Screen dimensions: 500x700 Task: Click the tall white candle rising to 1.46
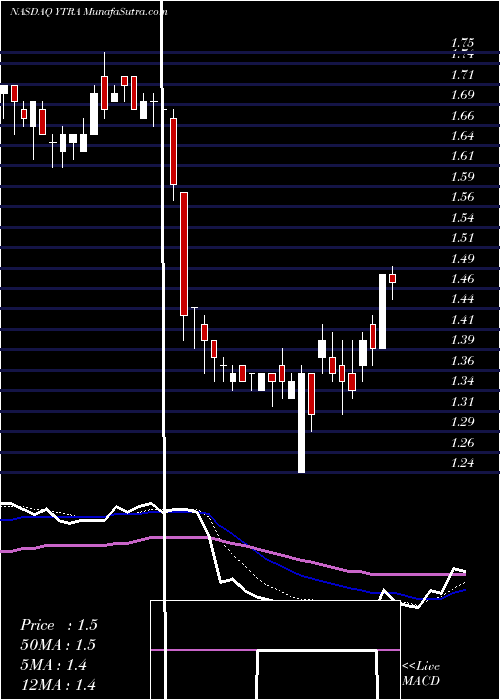(383, 311)
